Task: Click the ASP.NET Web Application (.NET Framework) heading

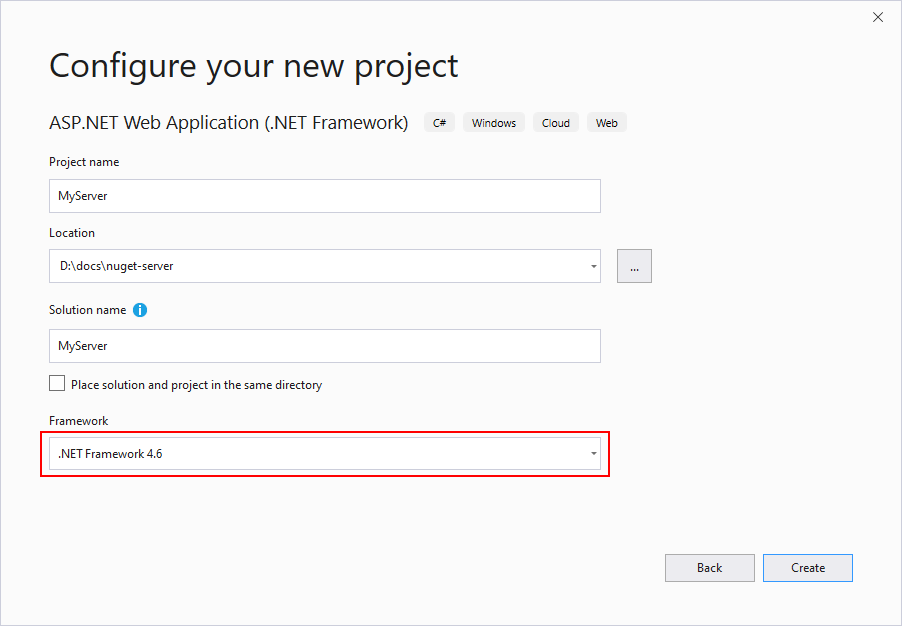Action: click(x=228, y=123)
